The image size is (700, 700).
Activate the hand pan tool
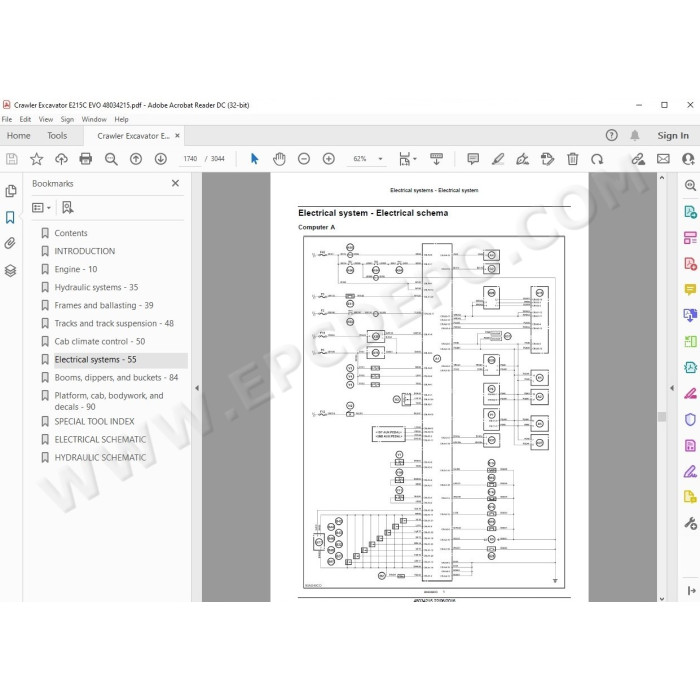point(279,159)
